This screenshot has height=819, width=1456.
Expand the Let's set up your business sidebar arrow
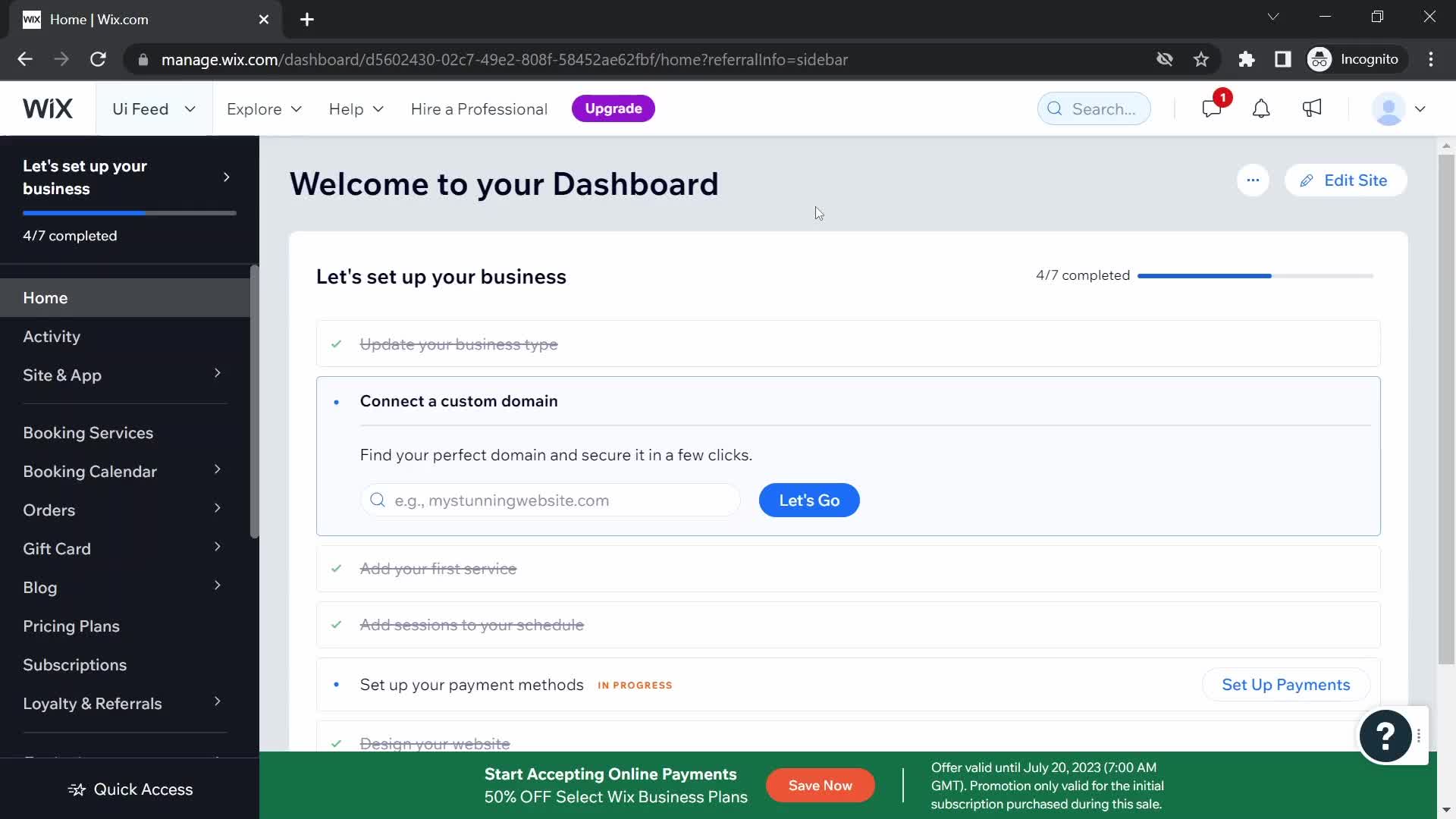pyautogui.click(x=227, y=177)
